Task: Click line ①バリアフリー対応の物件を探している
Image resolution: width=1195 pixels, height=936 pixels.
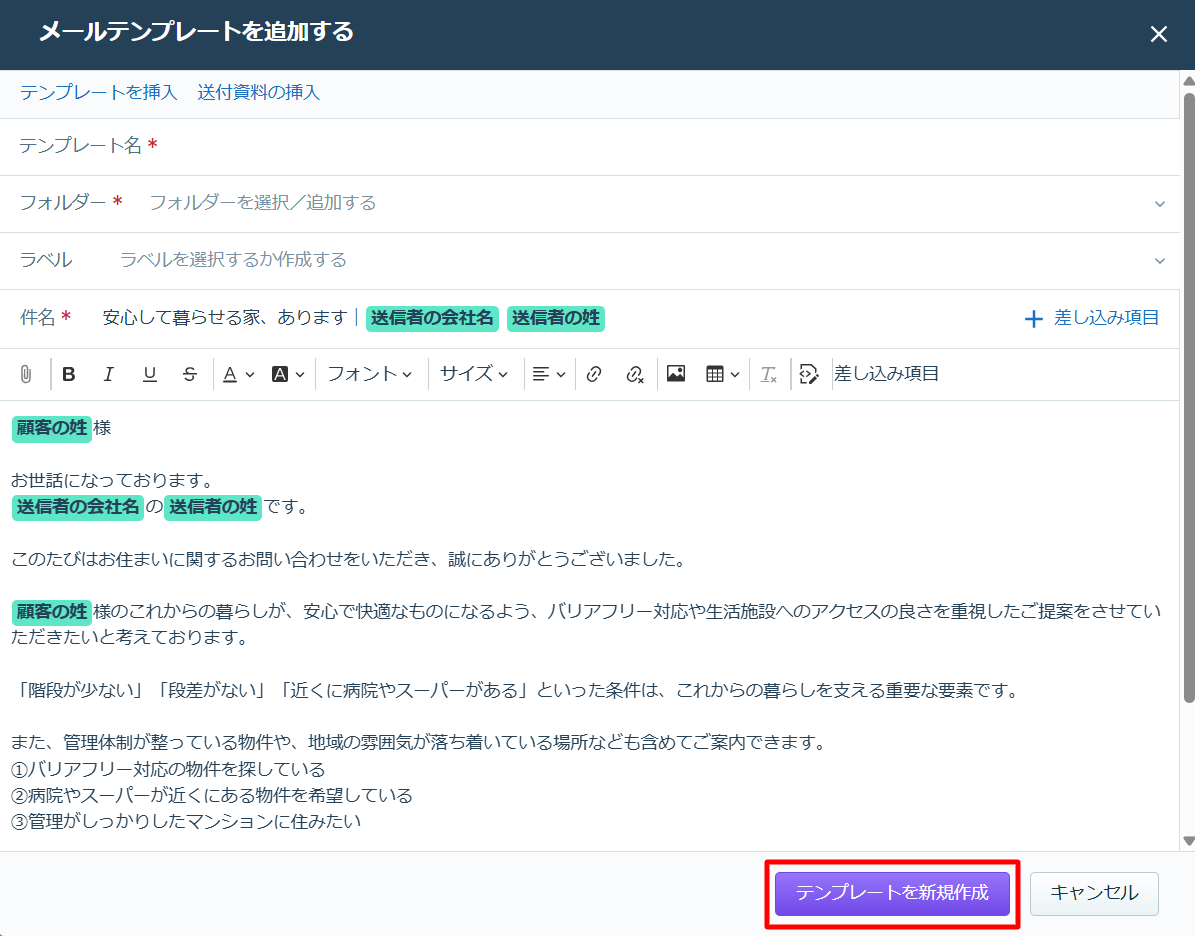Action: (x=168, y=770)
